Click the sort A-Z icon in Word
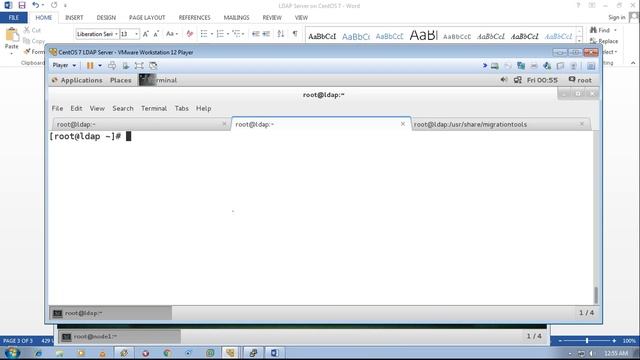Image resolution: width=640 pixels, height=360 pixels. pyautogui.click(x=281, y=34)
